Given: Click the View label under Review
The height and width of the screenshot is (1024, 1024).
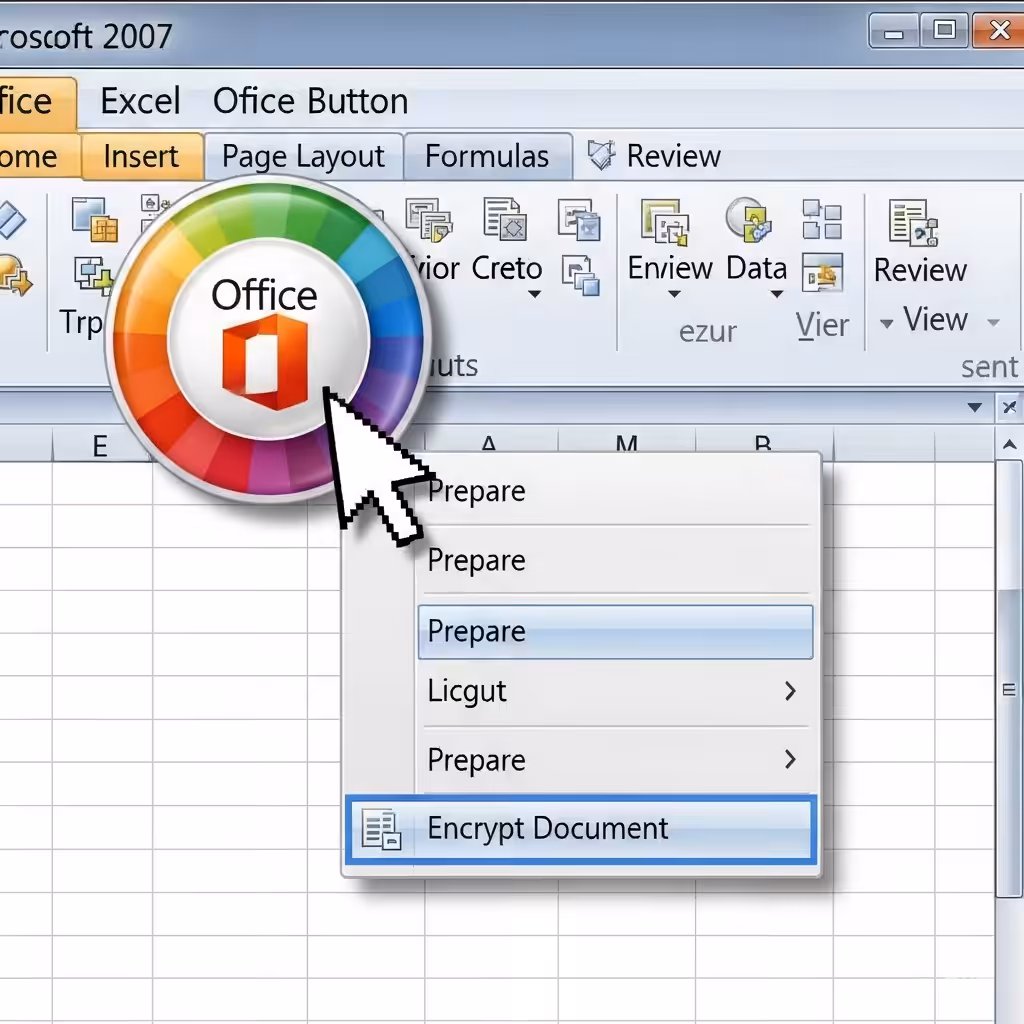Looking at the screenshot, I should (936, 319).
